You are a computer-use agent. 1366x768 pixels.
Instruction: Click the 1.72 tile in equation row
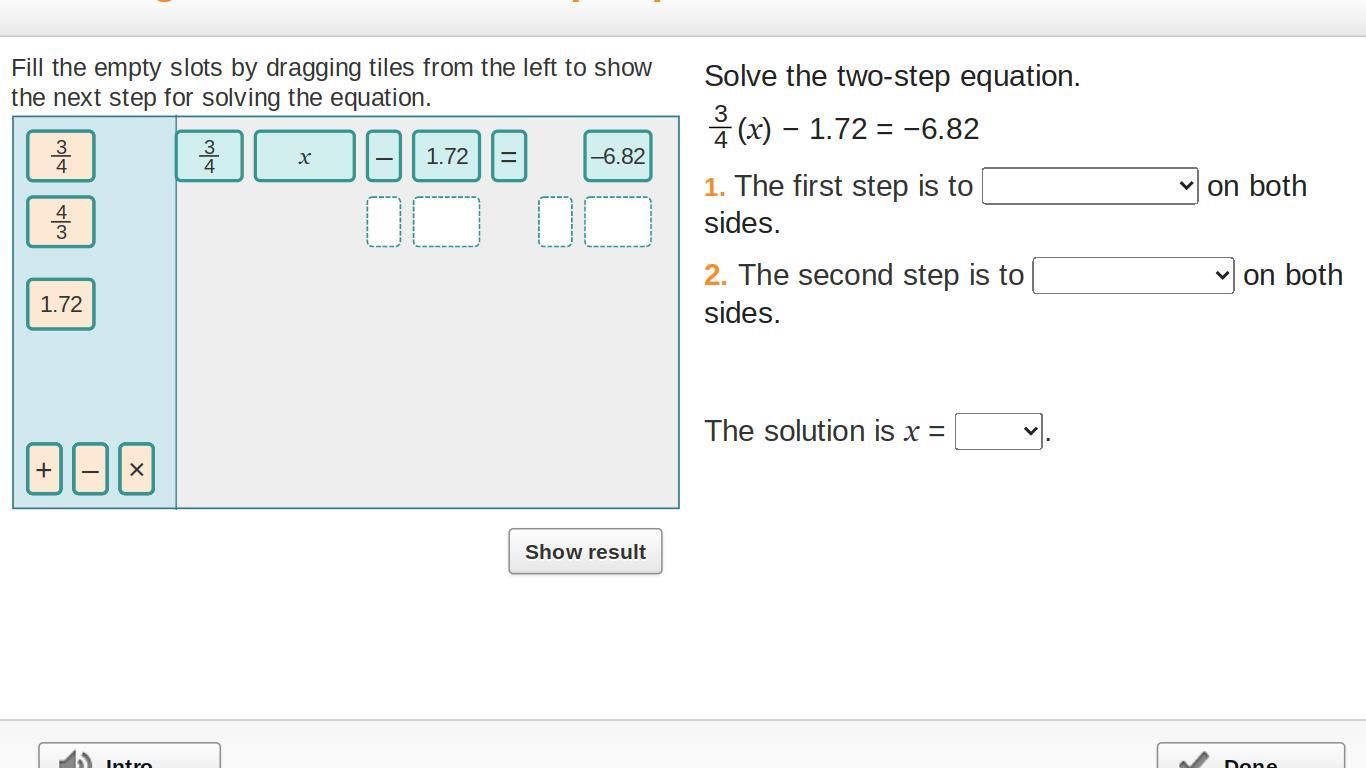pos(446,157)
